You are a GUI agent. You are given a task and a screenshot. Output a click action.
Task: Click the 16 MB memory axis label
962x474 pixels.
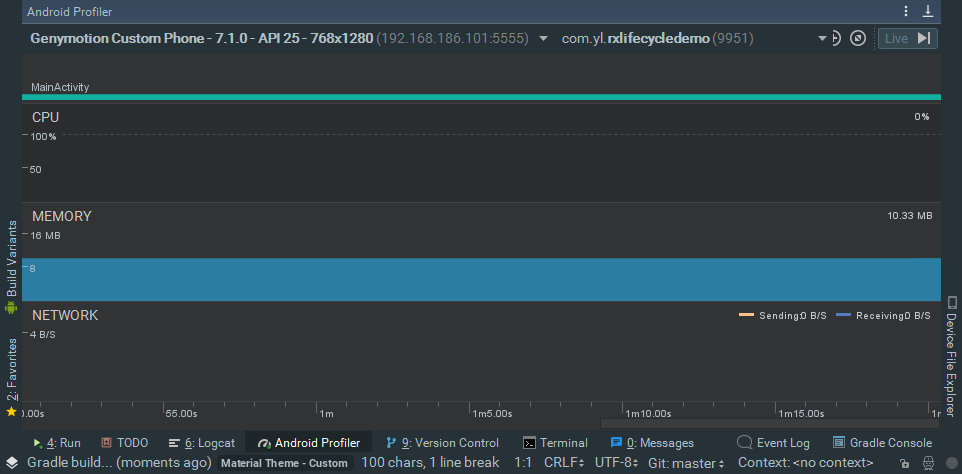[x=45, y=235]
